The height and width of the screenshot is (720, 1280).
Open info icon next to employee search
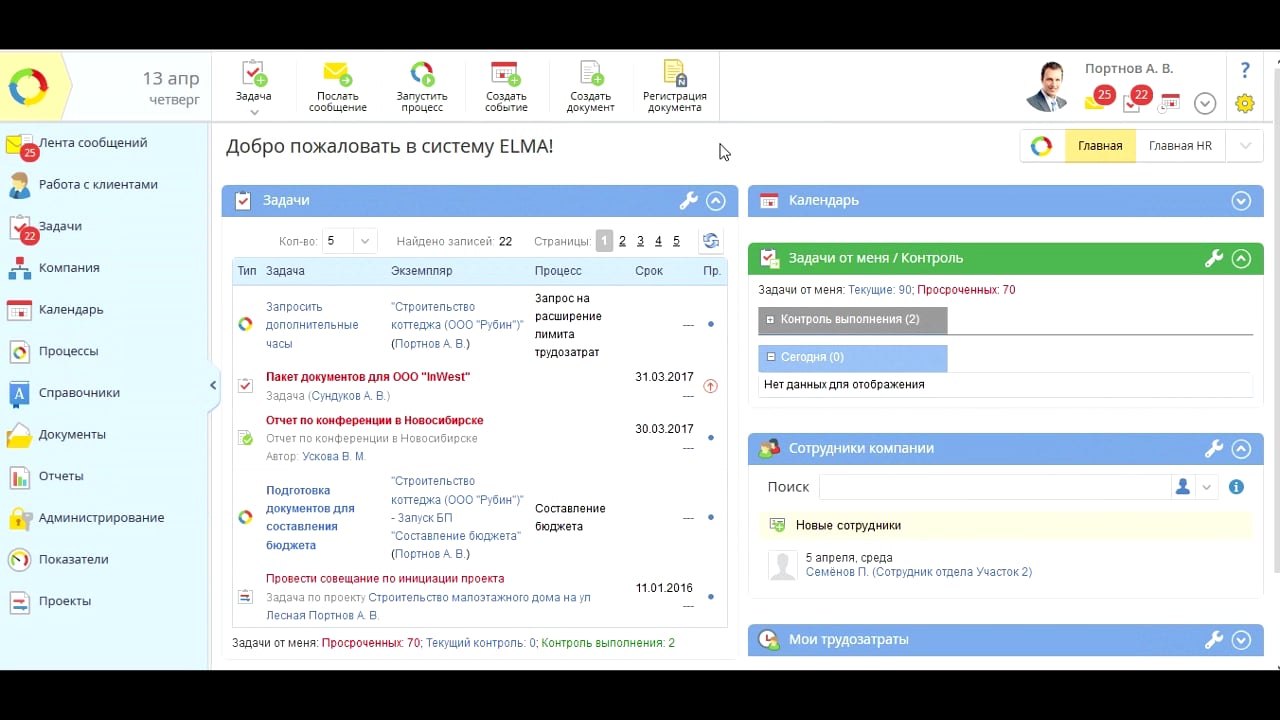point(1236,487)
